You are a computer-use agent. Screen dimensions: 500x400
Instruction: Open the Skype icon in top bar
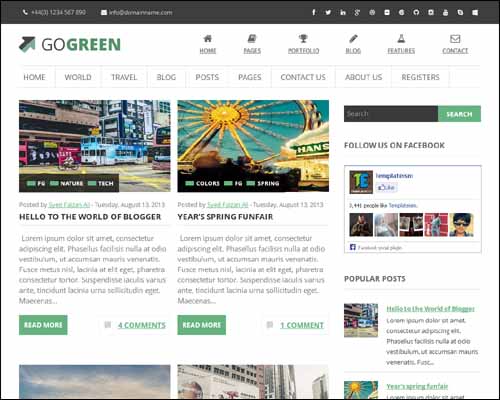460,12
